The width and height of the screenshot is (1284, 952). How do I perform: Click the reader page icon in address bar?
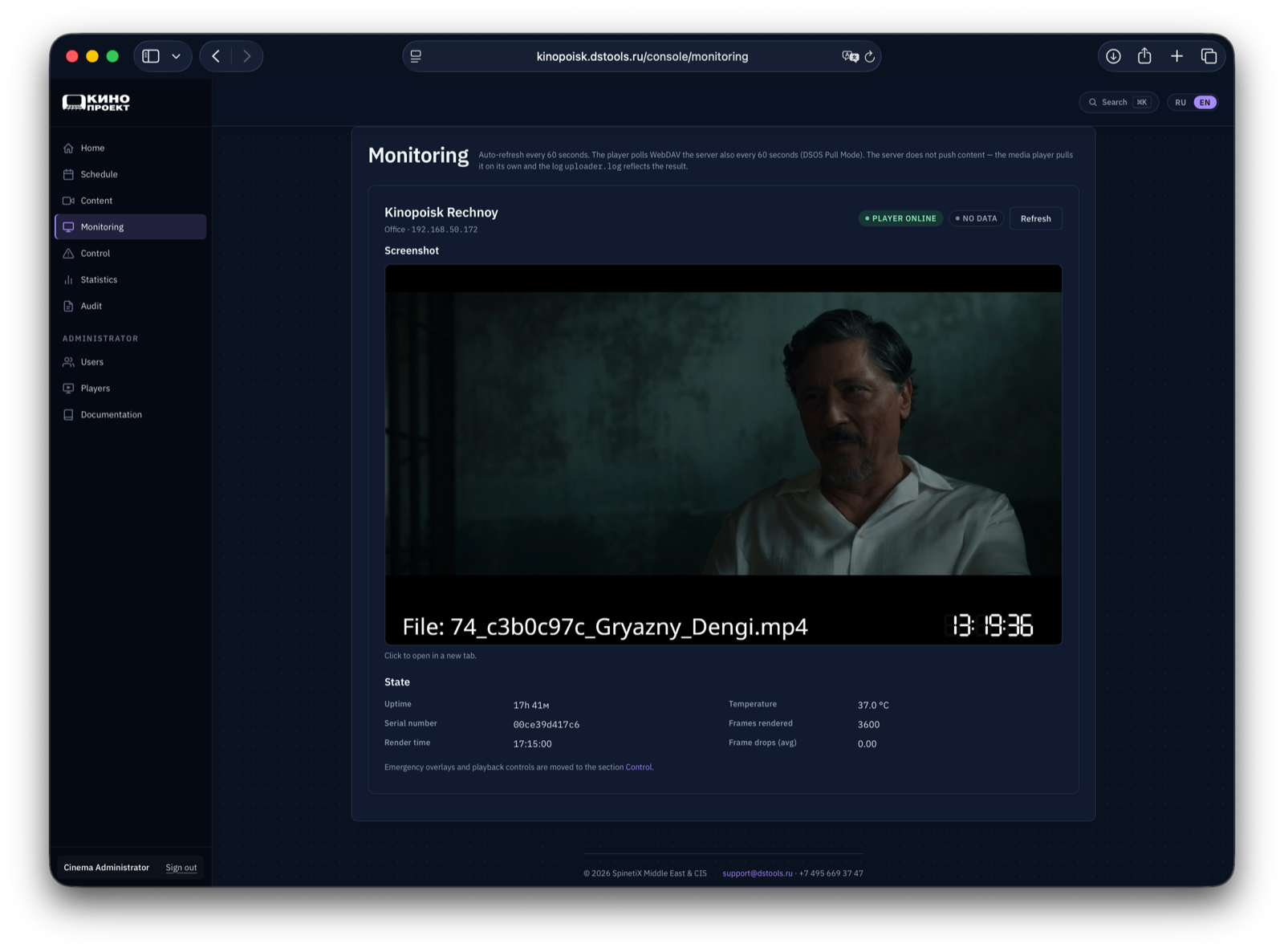[x=416, y=56]
